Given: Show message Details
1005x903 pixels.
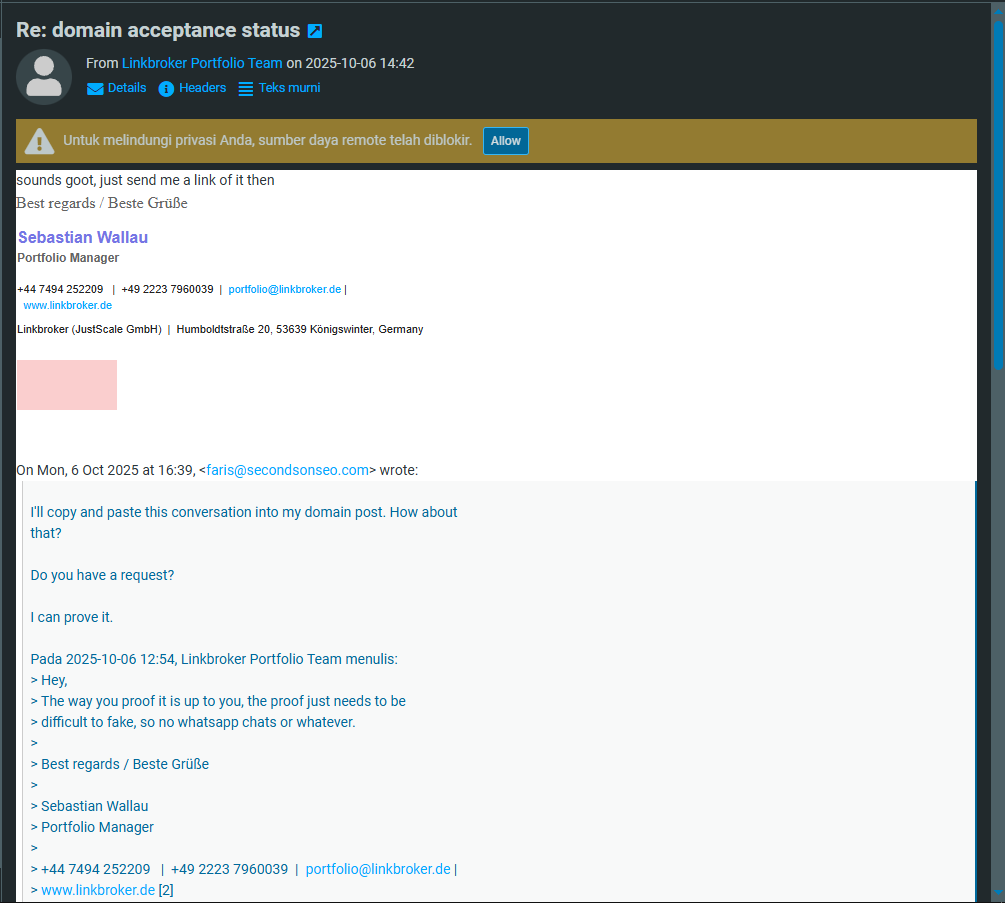Looking at the screenshot, I should click(x=127, y=88).
